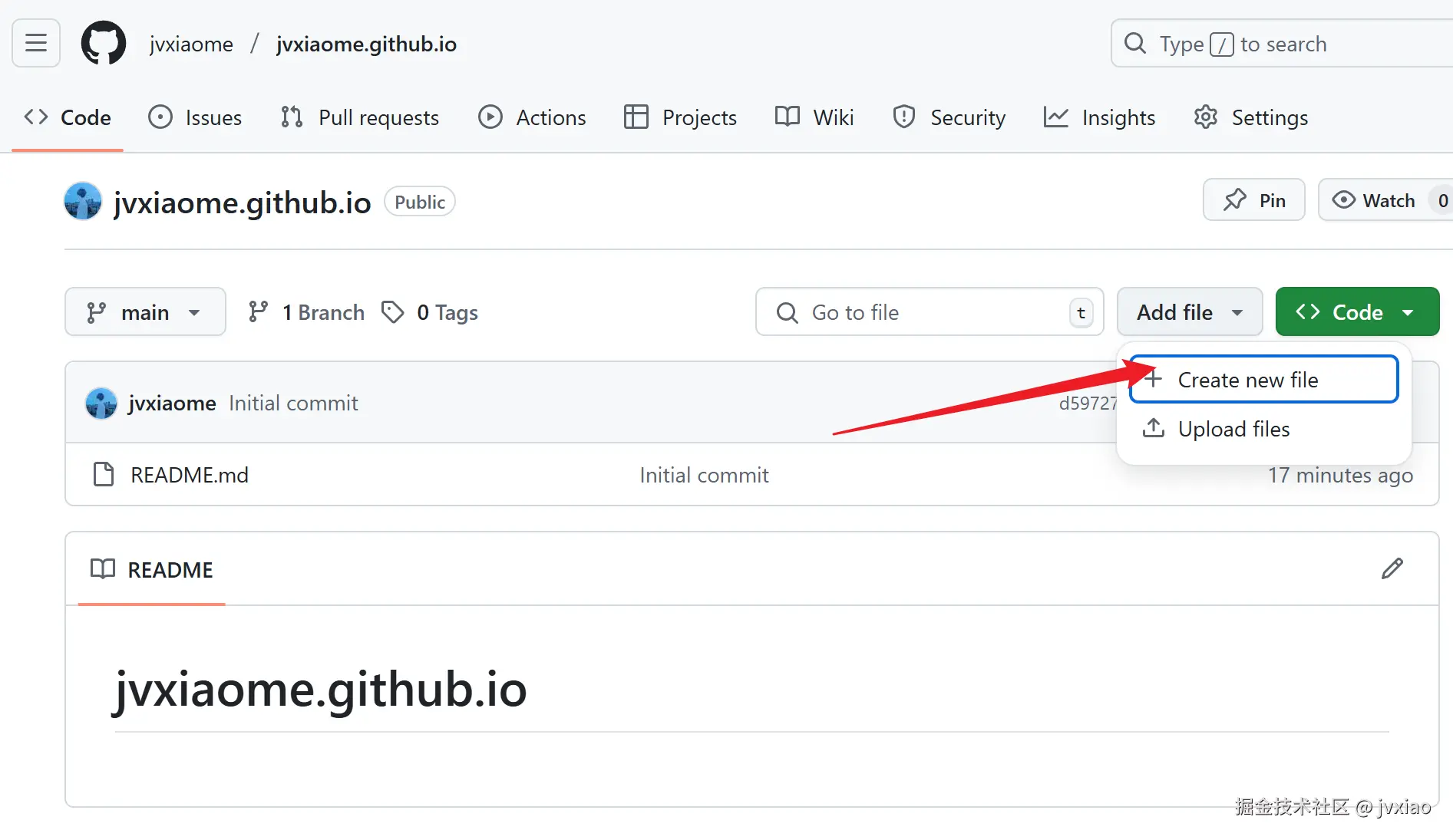Open the hamburger navigation menu
Viewport: 1453px width, 840px height.
pos(36,43)
